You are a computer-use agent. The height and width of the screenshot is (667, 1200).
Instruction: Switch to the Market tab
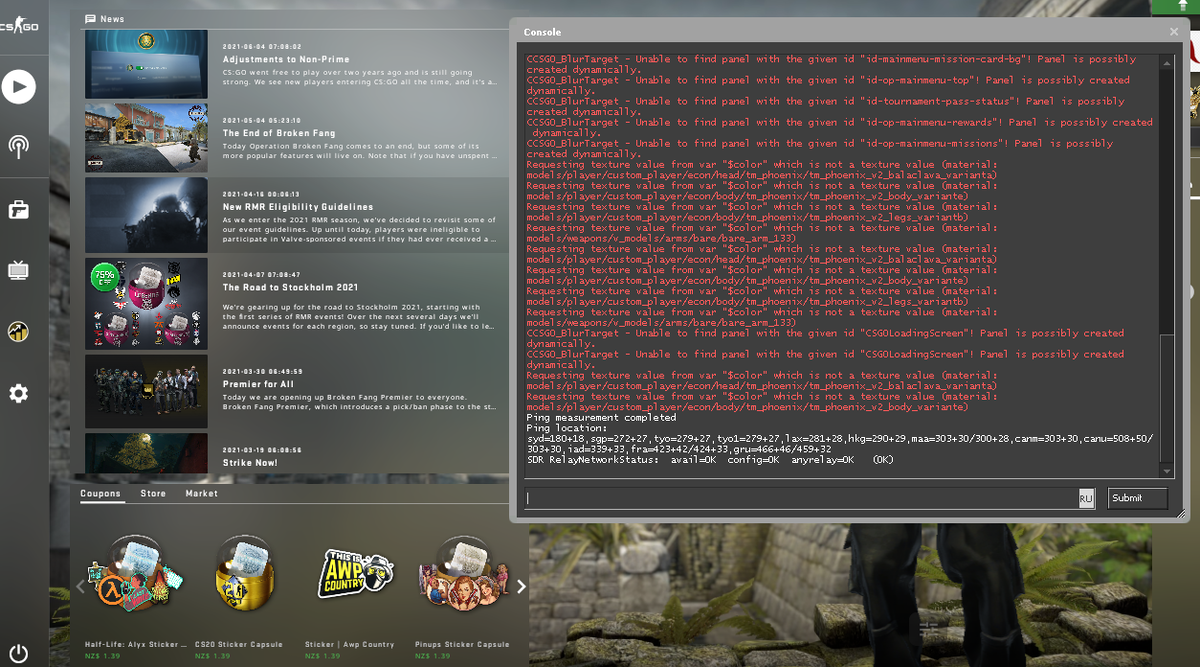201,493
